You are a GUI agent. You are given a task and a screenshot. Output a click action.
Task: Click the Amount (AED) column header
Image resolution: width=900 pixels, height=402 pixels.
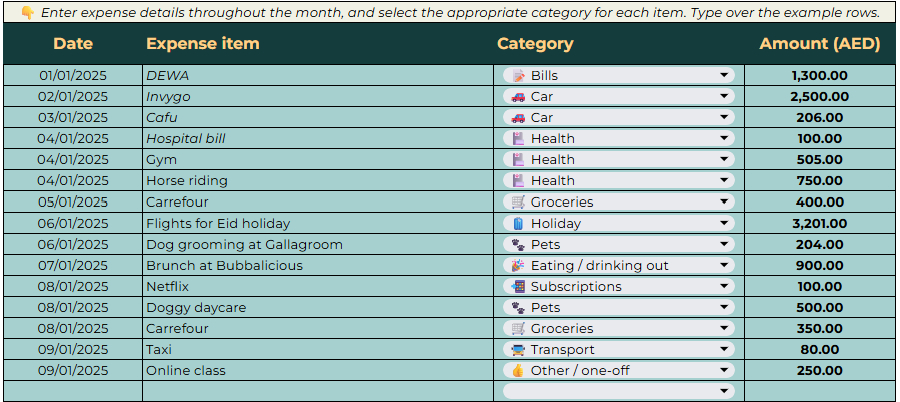point(819,44)
